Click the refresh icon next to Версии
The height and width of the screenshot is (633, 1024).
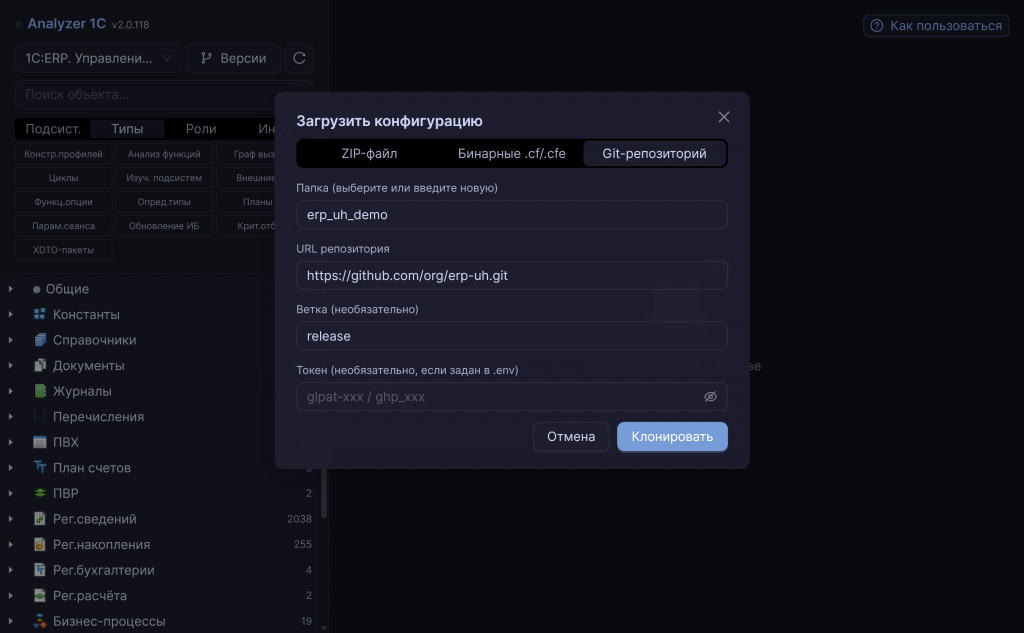coord(299,58)
